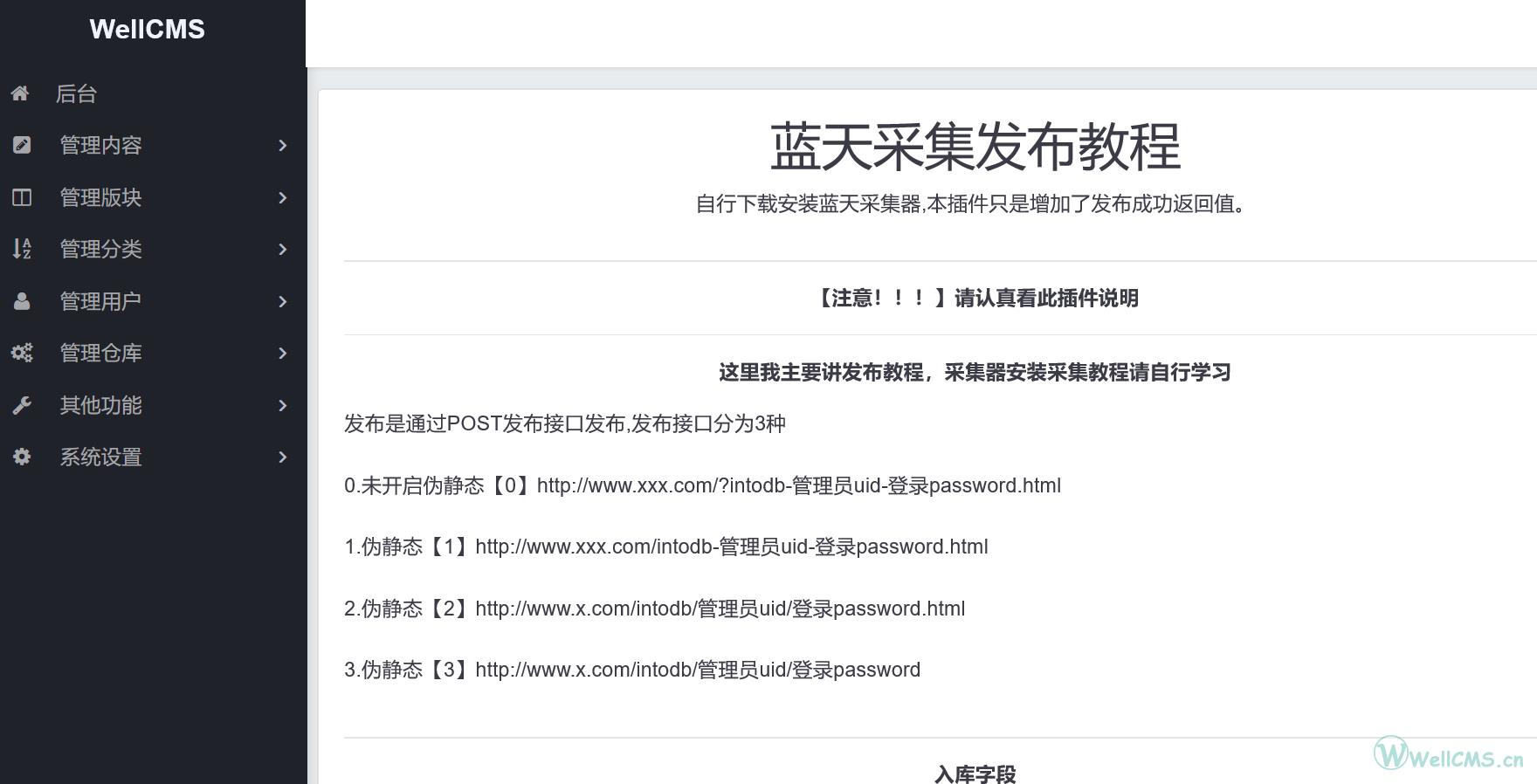Click the 1.伪静态【1】 URL line

click(666, 547)
